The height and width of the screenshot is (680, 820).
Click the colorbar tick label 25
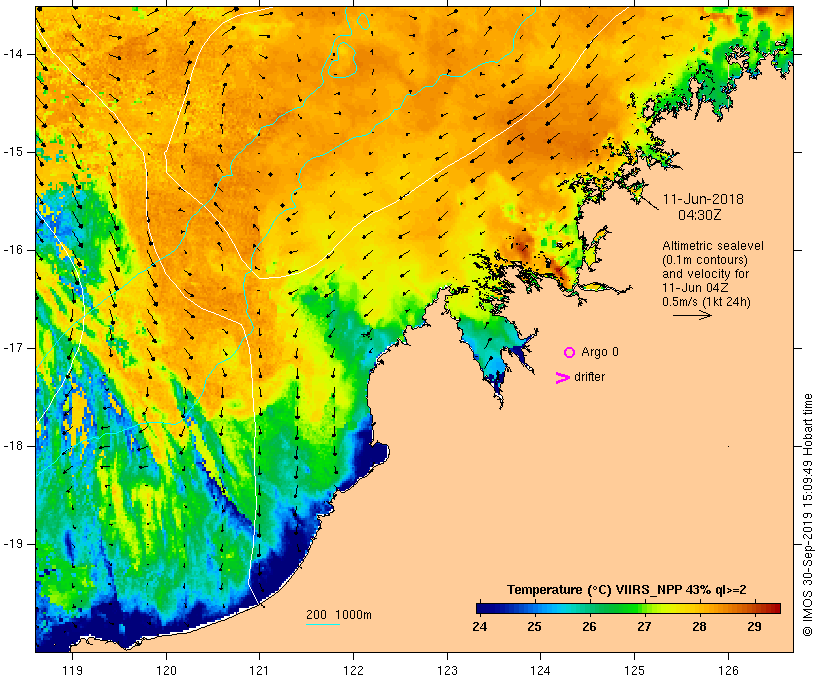click(534, 627)
